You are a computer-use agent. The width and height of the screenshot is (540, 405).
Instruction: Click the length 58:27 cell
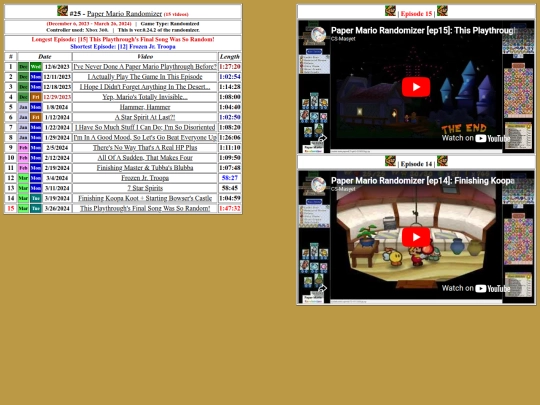[230, 178]
